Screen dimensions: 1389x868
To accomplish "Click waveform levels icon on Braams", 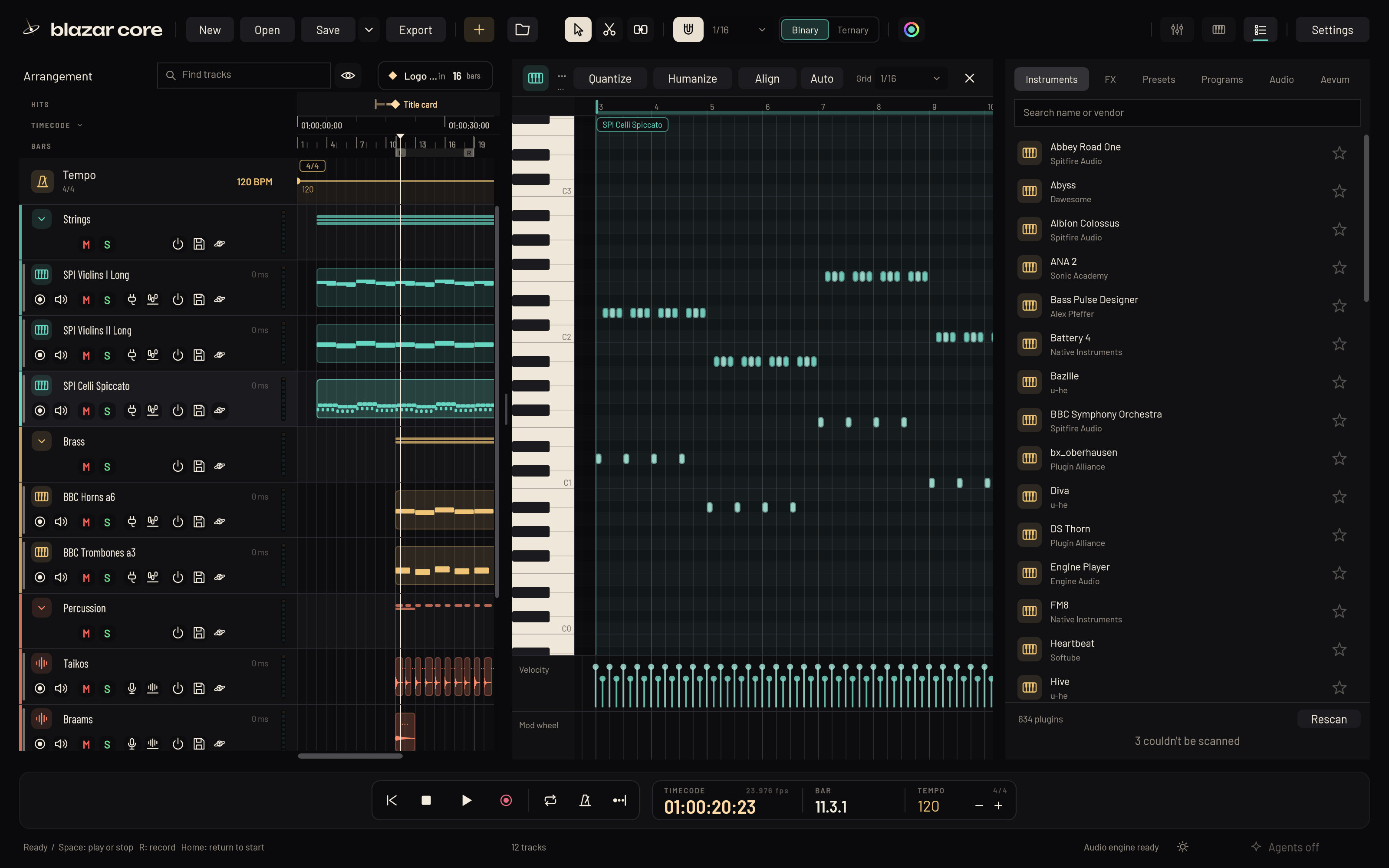I will pos(153,743).
